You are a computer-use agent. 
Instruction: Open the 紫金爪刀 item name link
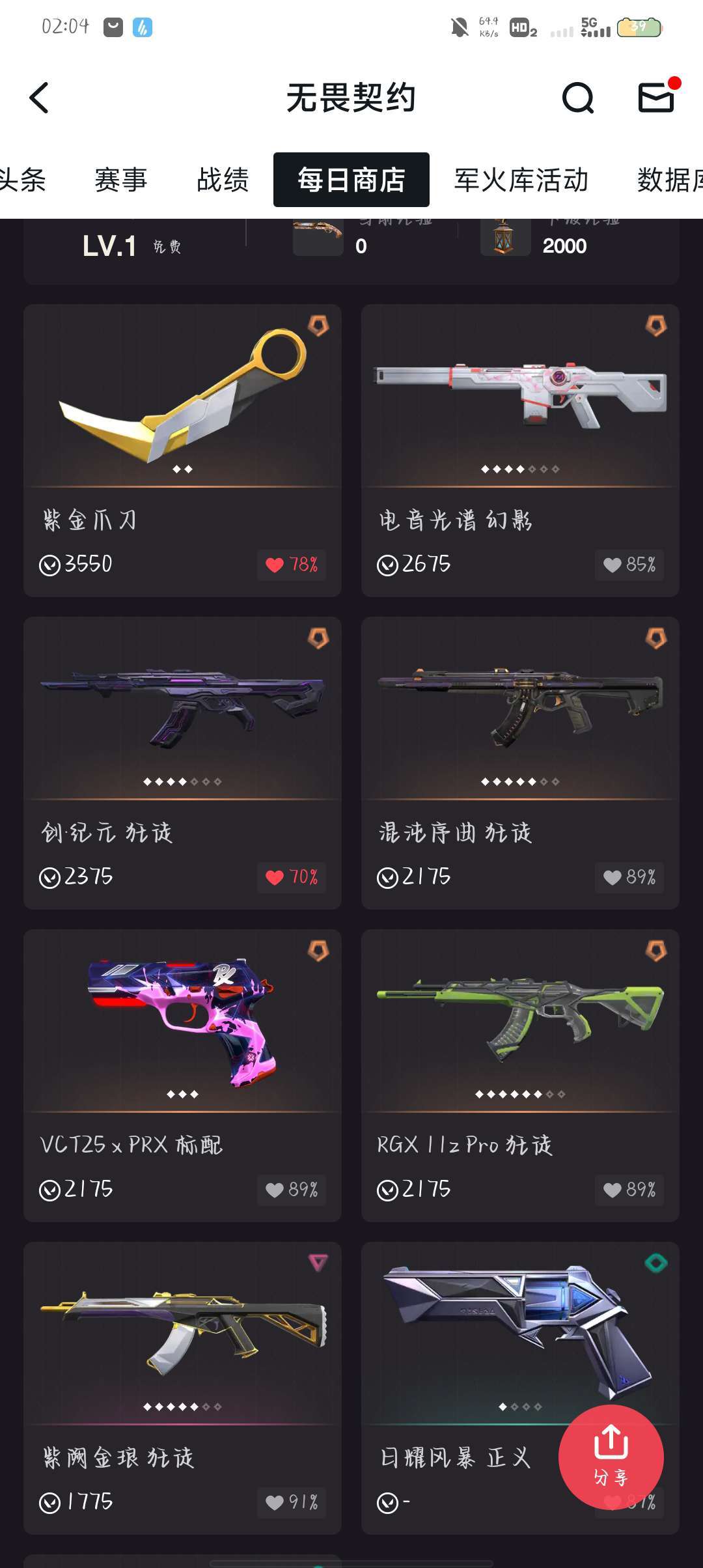tap(90, 520)
